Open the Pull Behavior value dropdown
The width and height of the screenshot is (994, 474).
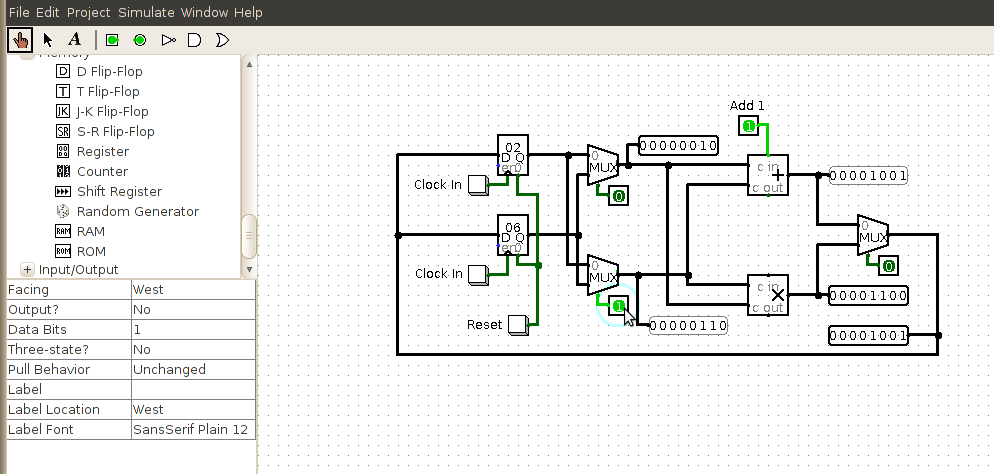click(192, 369)
